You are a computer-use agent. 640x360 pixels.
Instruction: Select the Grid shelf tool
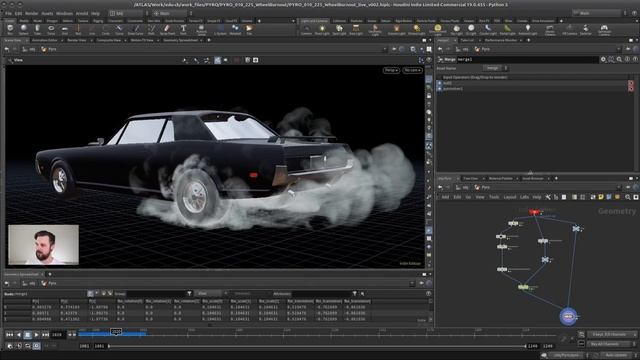click(64, 29)
